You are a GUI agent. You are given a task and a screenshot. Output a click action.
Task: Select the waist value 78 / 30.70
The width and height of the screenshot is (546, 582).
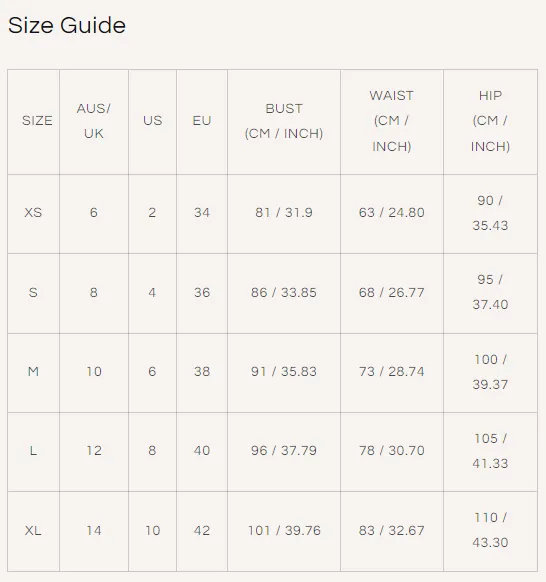click(x=392, y=451)
